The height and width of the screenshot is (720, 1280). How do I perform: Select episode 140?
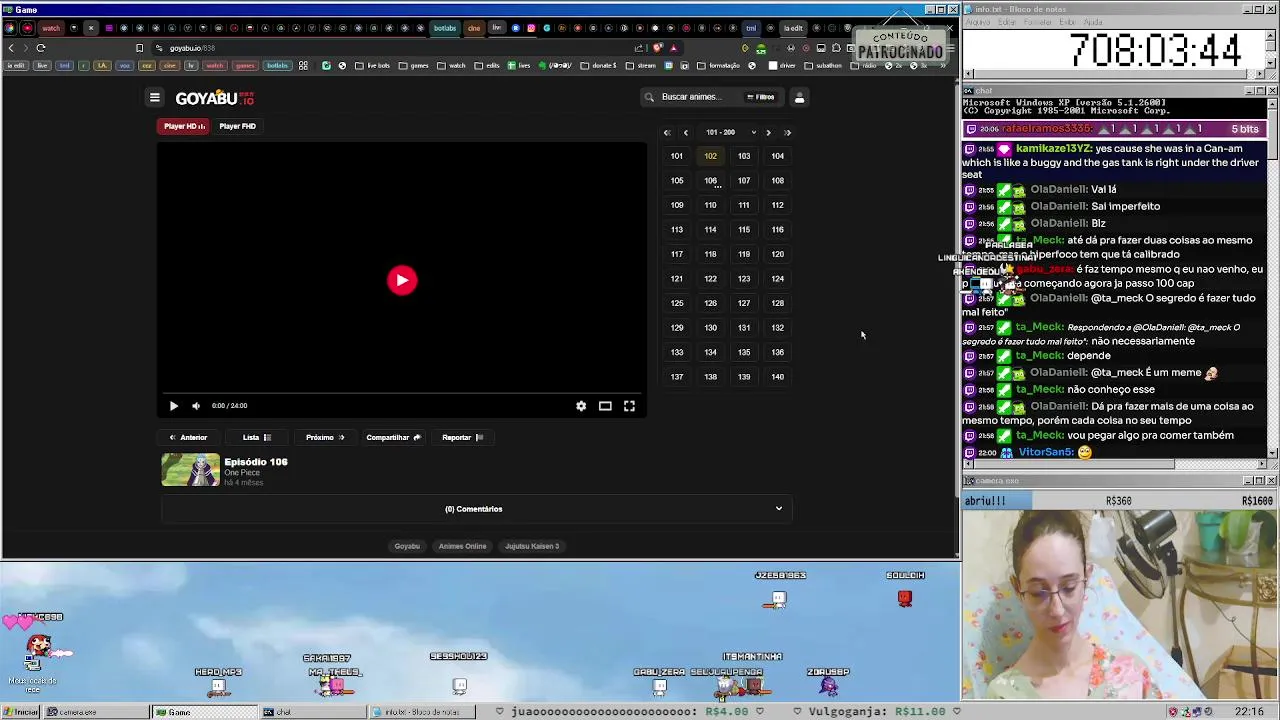point(777,377)
